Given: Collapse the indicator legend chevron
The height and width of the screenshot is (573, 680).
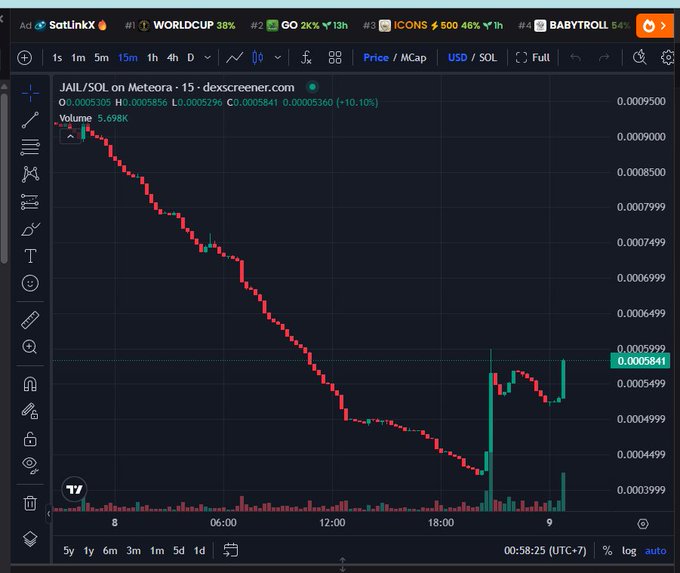Looking at the screenshot, I should coord(70,137).
